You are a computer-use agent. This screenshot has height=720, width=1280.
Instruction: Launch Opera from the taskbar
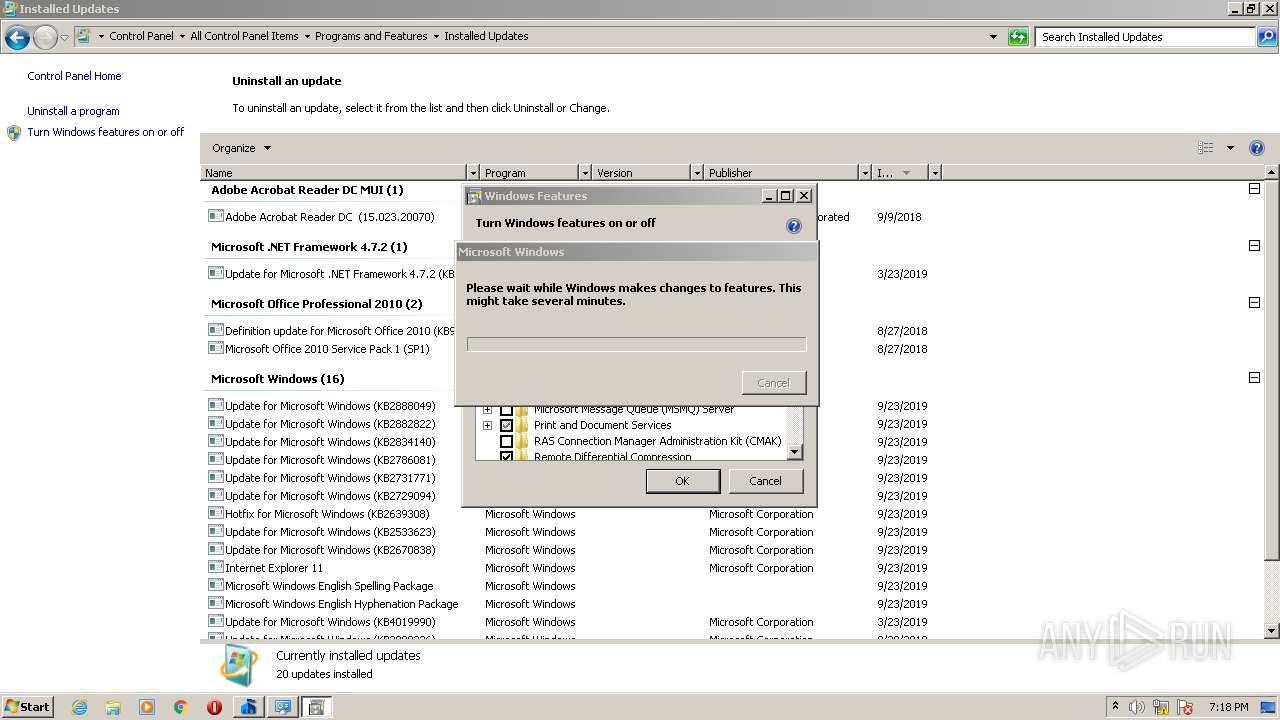point(214,707)
